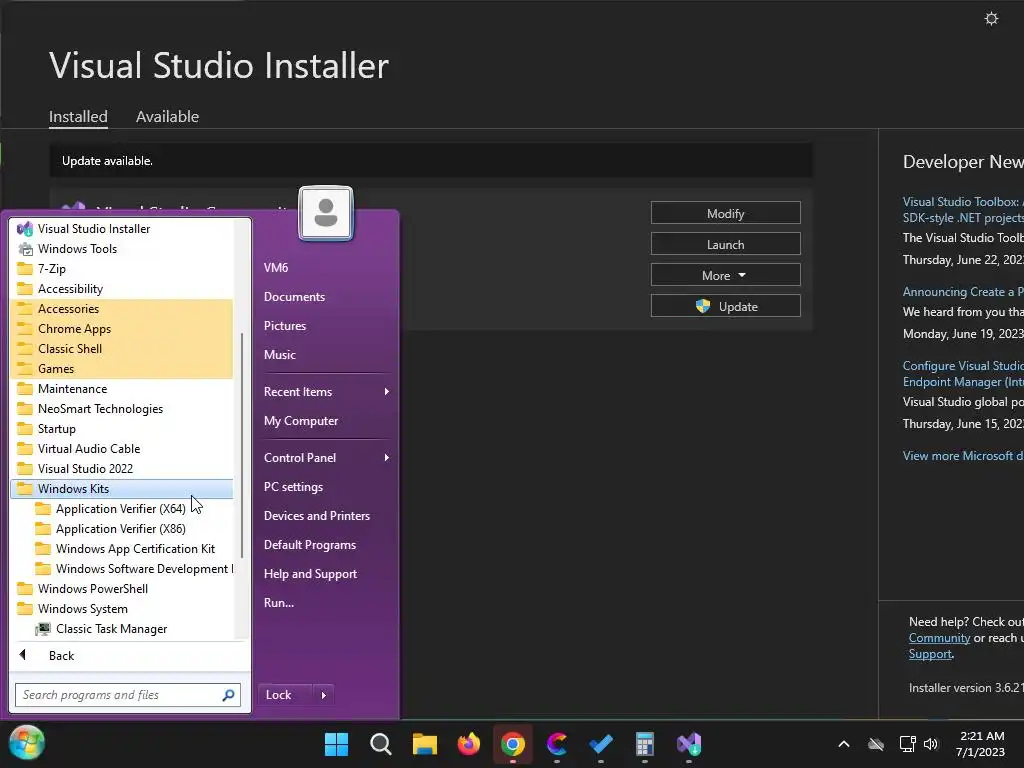Expand the Games folder

[121, 368]
